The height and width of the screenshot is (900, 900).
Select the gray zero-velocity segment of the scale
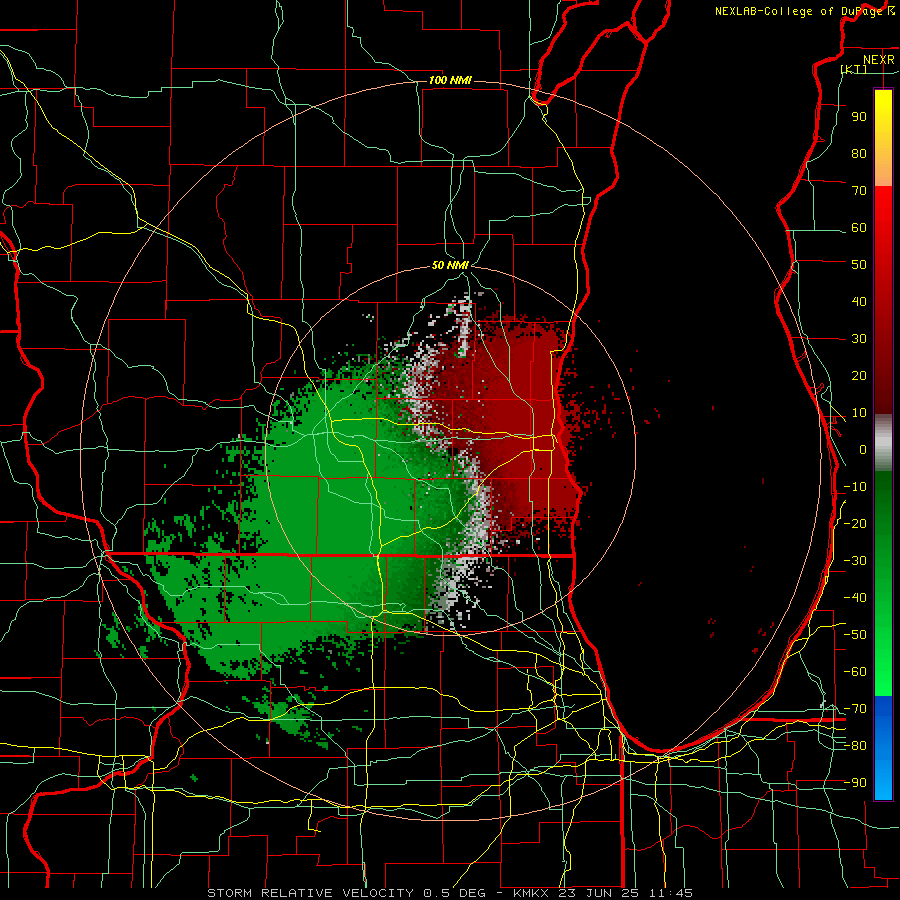point(883,443)
